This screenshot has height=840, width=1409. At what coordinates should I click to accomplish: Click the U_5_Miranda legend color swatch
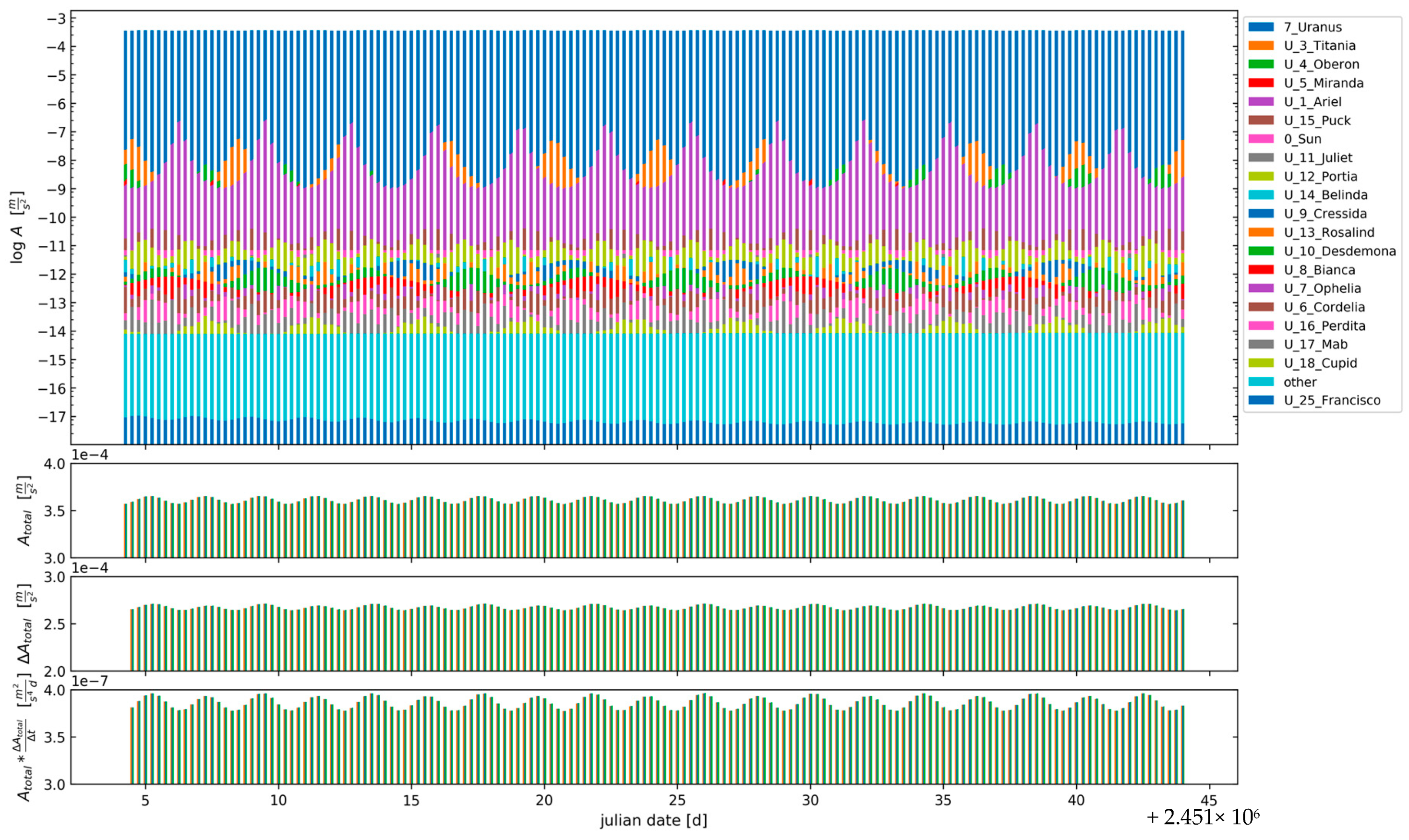pos(1261,83)
